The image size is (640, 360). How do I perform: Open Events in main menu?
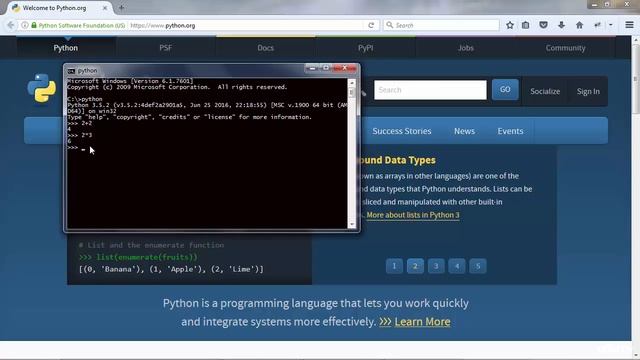(510, 131)
